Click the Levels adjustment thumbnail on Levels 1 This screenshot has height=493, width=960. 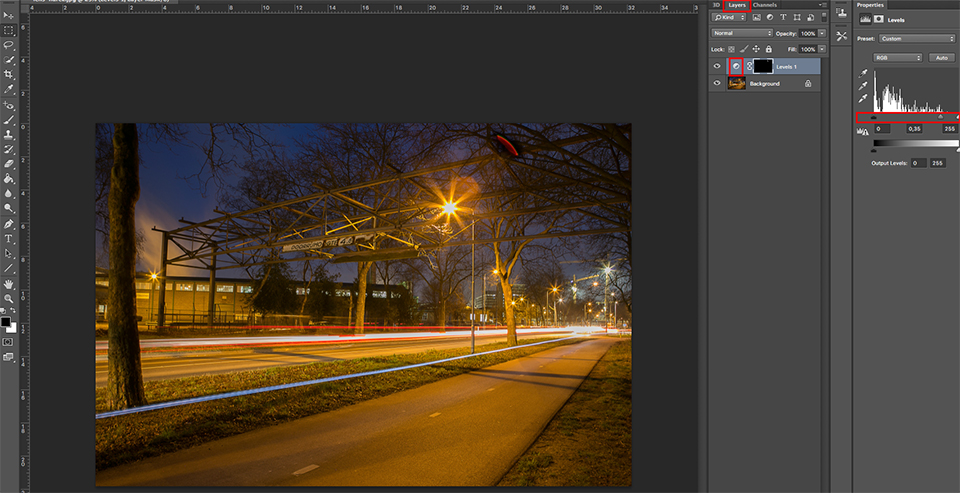[x=737, y=66]
